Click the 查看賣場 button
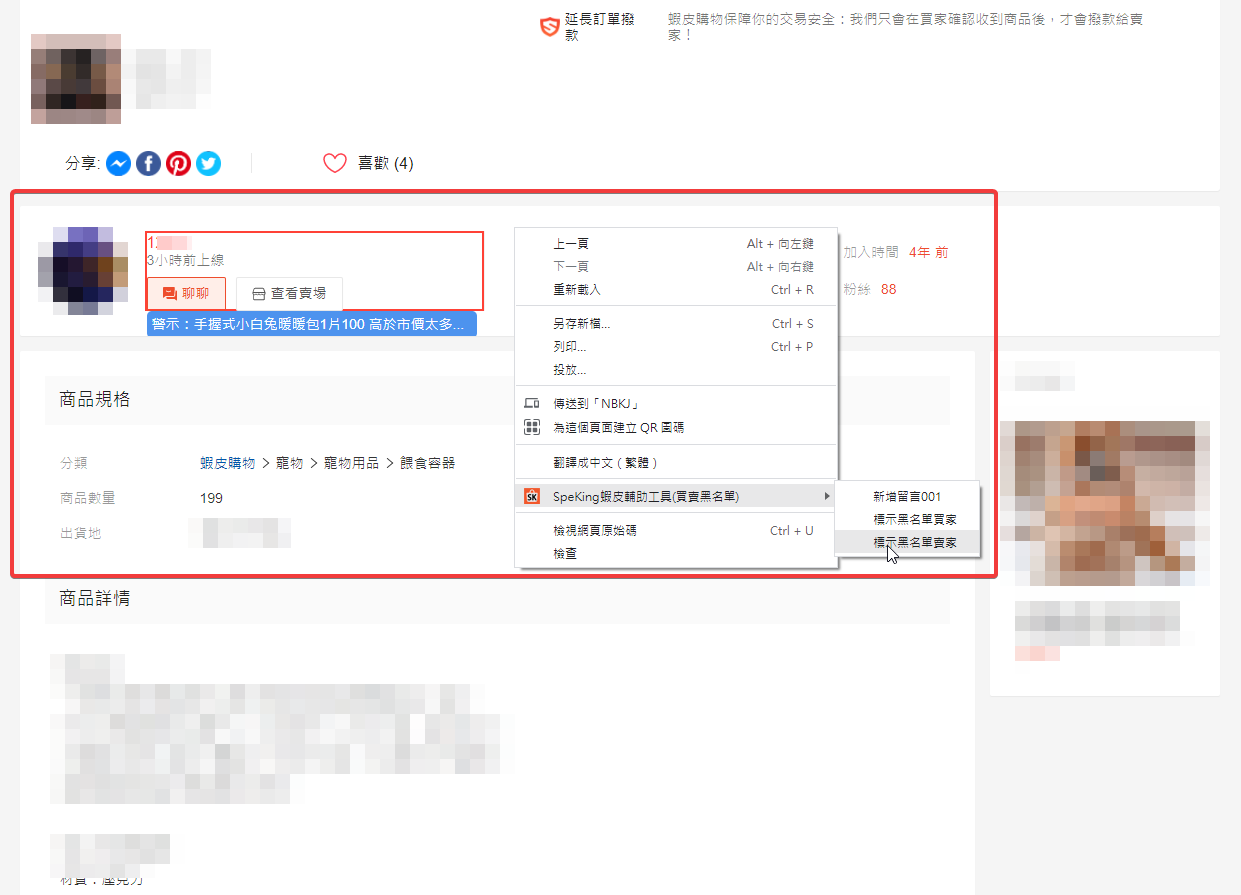1241x895 pixels. (289, 294)
